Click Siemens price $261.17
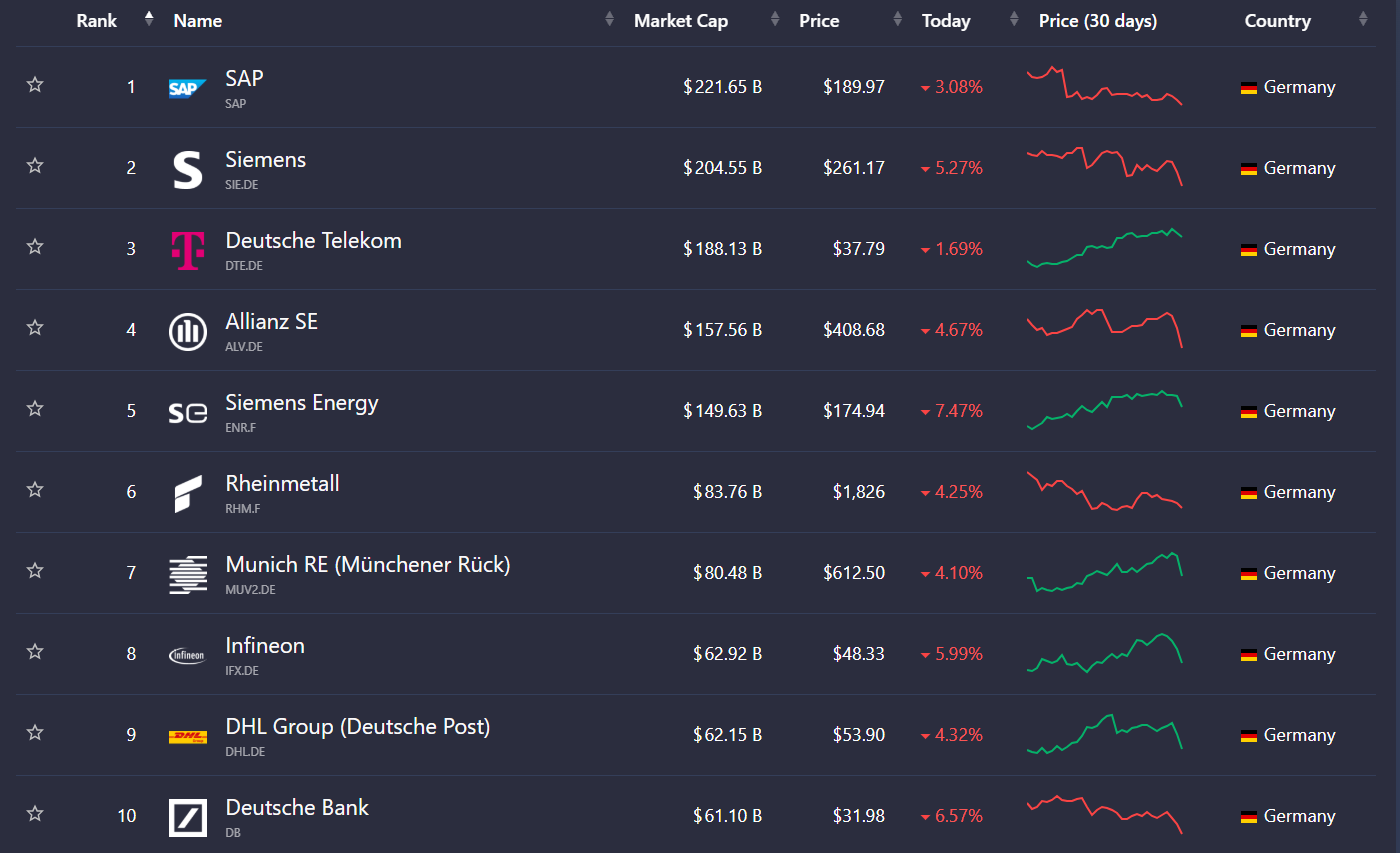This screenshot has height=853, width=1400. 854,169
